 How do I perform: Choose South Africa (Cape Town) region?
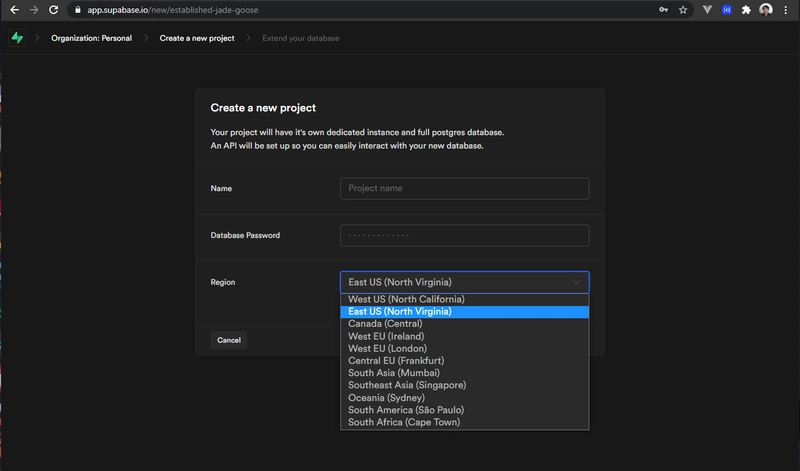click(x=464, y=422)
